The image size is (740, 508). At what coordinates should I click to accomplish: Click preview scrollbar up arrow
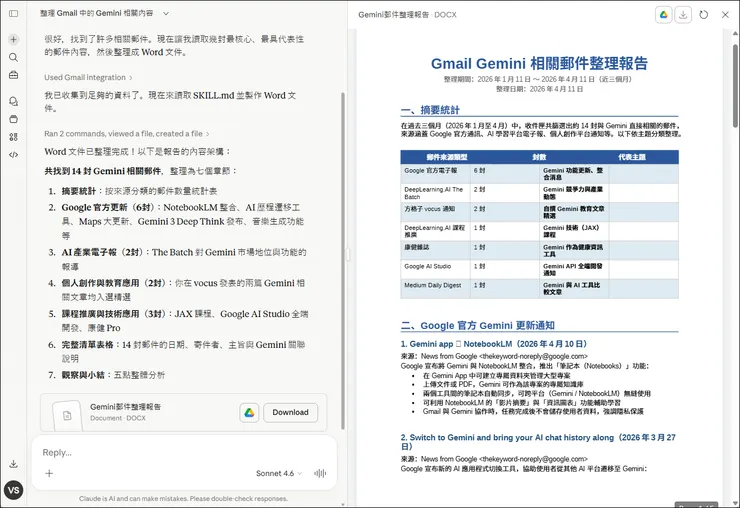pos(735,34)
